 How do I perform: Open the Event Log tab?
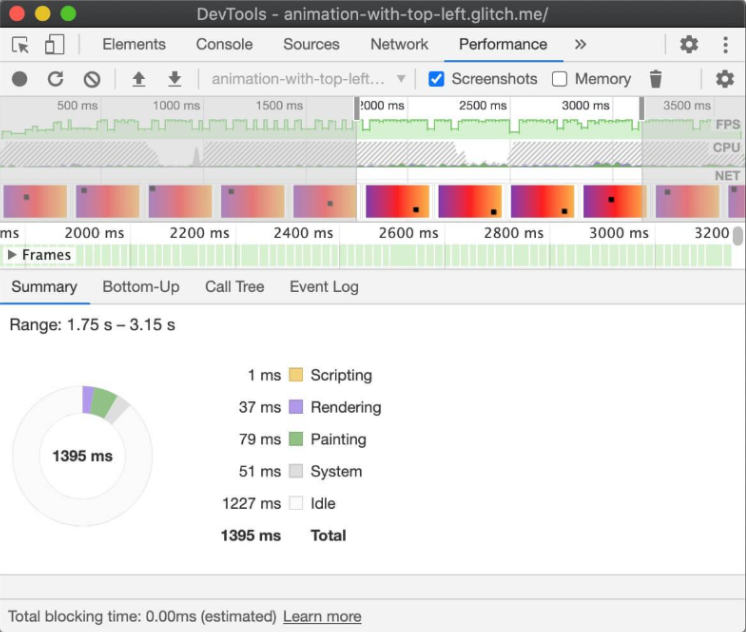tap(324, 286)
